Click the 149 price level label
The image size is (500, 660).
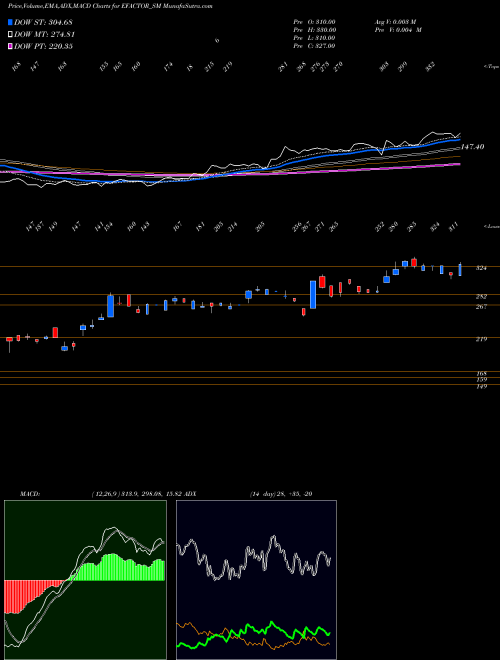(x=481, y=386)
